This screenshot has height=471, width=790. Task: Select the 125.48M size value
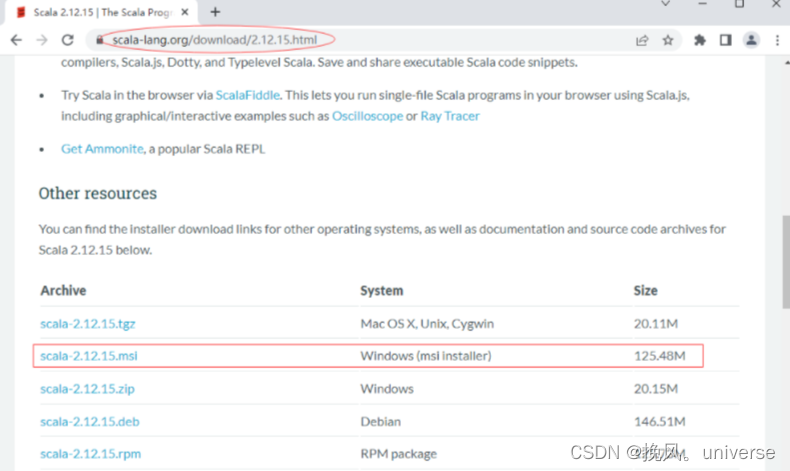tap(660, 356)
